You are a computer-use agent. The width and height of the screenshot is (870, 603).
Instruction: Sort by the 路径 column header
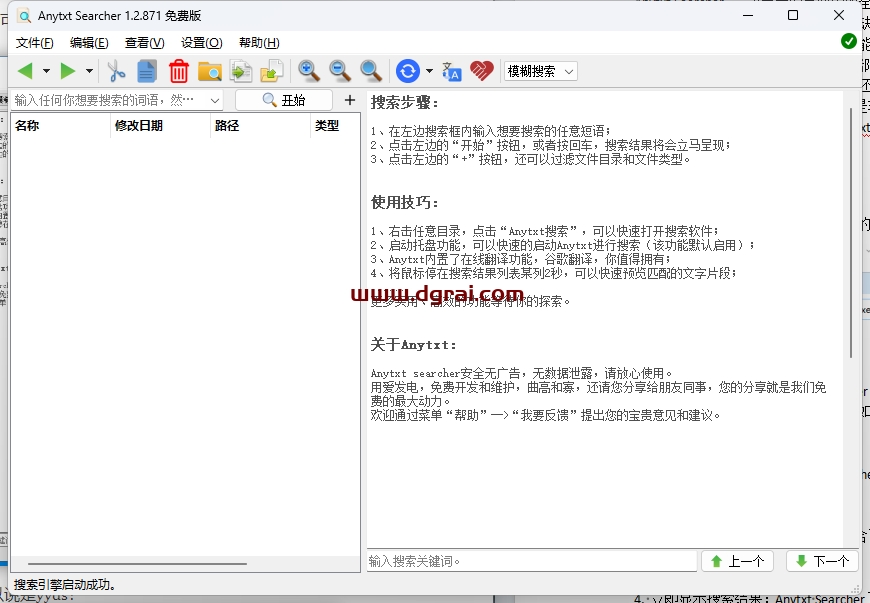point(260,126)
